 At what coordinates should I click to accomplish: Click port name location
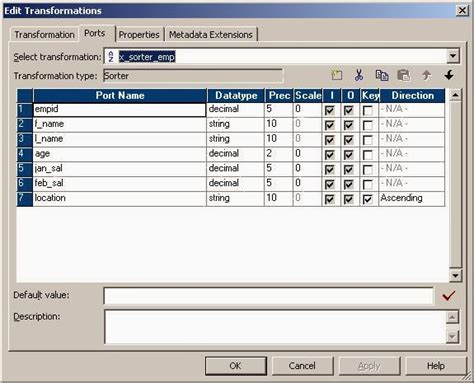point(120,199)
